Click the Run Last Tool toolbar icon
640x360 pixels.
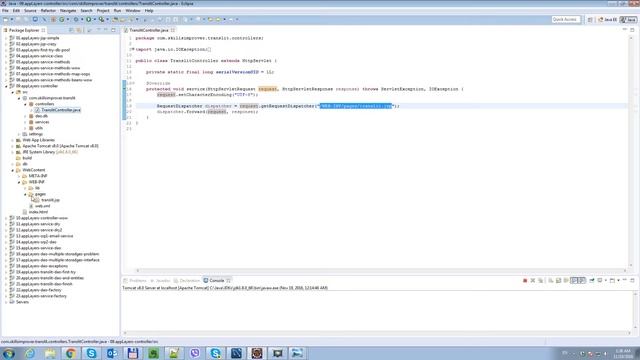click(x=101, y=19)
